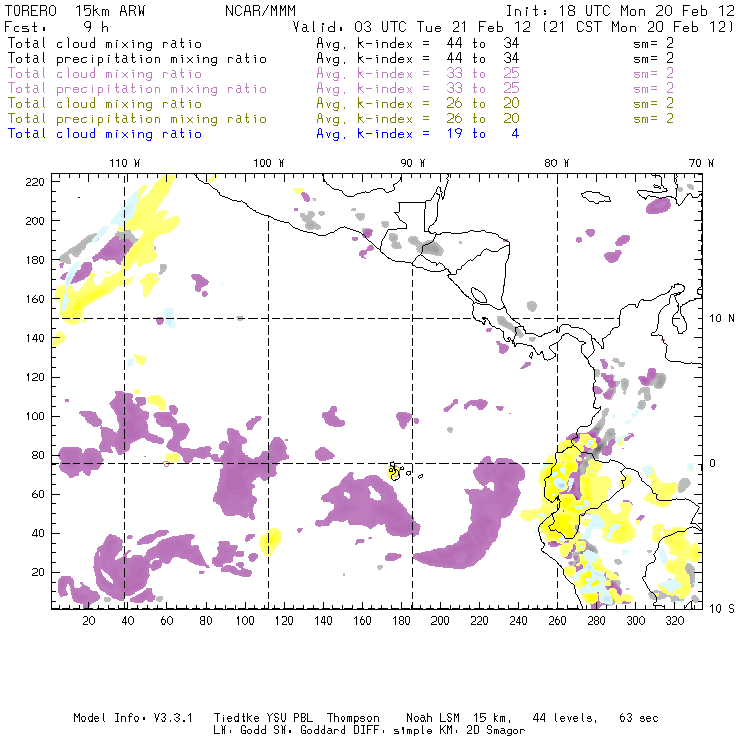Click the '(21 CST Mon 20 Feb 12)' local time text
This screenshot has height=740, width=740.
coord(638,27)
